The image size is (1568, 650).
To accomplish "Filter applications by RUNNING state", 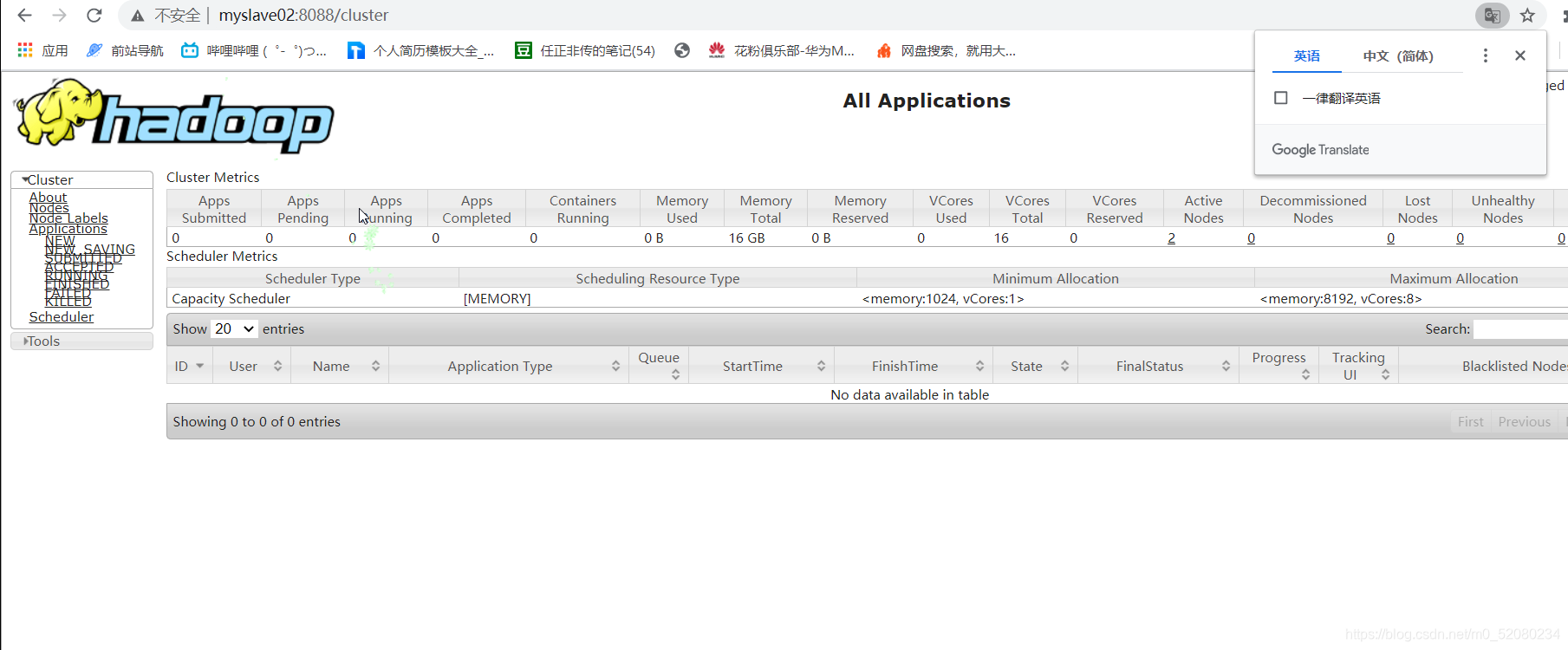I will pos(76,276).
